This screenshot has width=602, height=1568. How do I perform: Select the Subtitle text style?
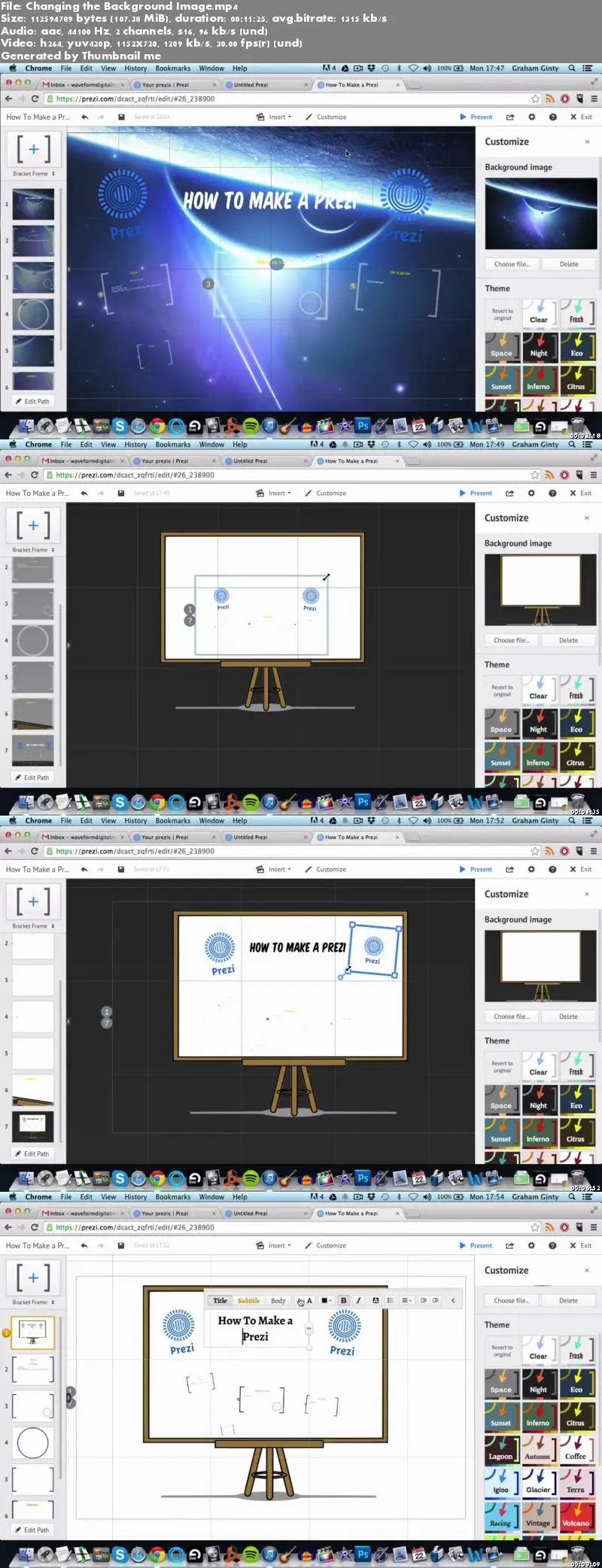point(248,1300)
